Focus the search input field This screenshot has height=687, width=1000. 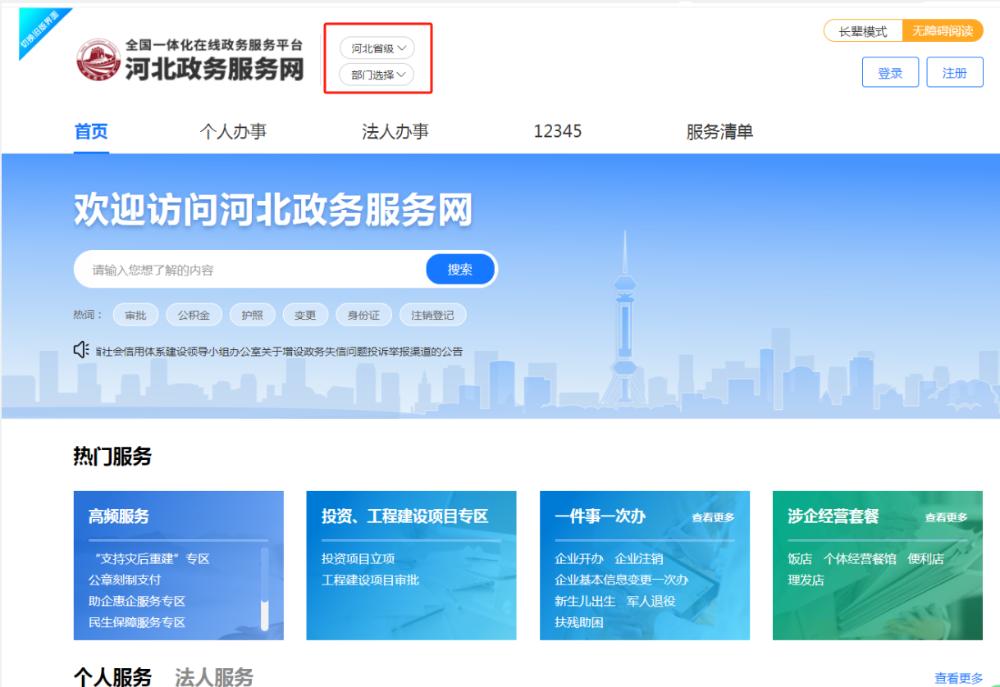(250, 270)
